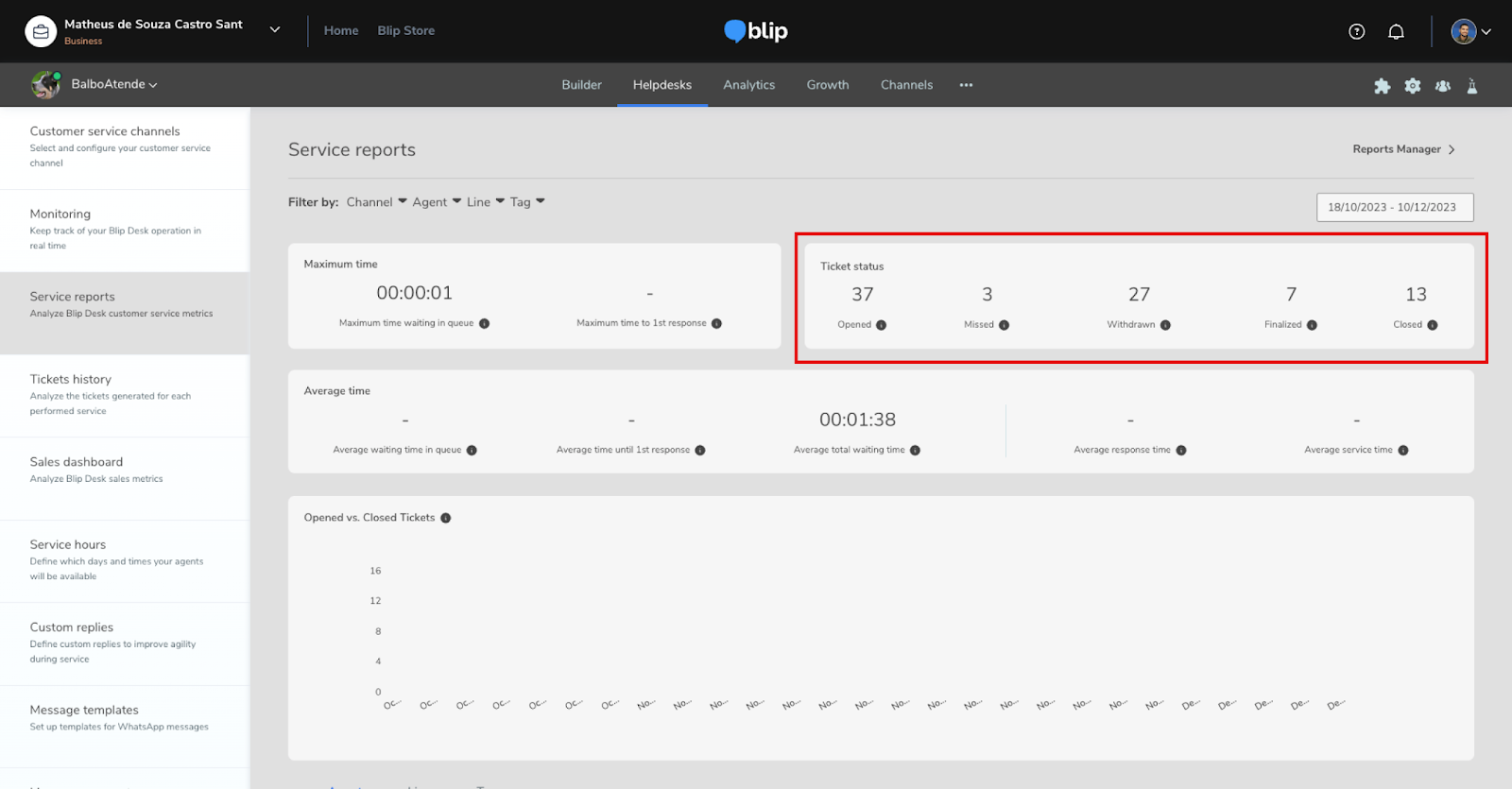
Task: Switch to the Analytics tab
Action: pos(748,85)
